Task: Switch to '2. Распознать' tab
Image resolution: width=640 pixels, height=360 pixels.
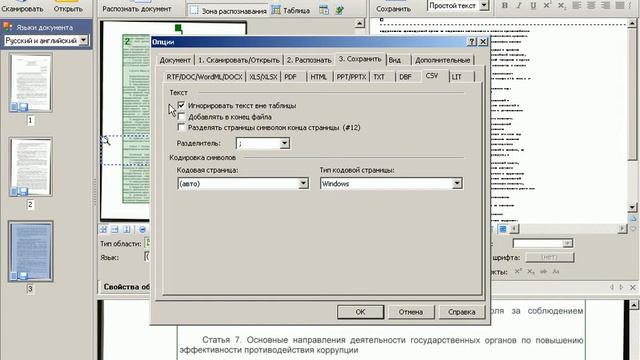Action: point(309,60)
